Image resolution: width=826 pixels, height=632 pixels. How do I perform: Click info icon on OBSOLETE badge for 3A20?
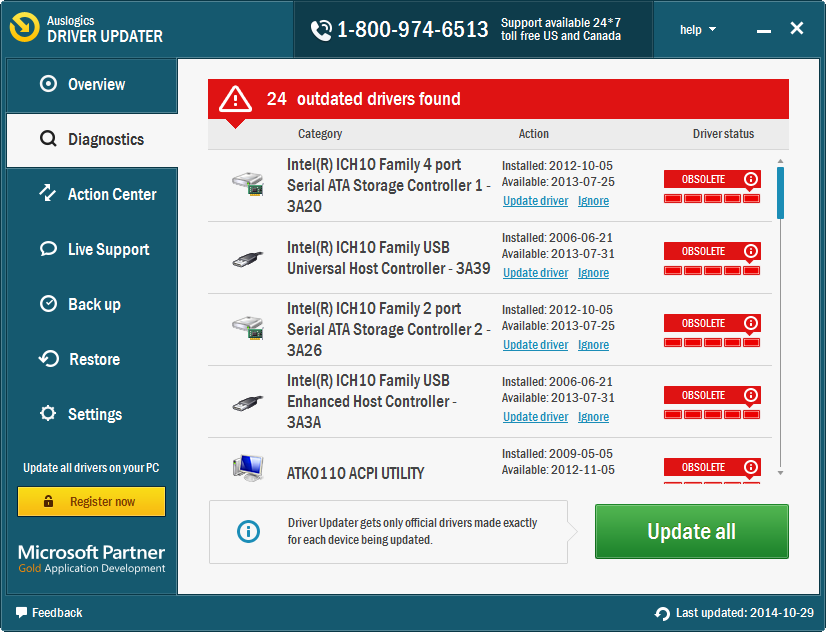click(751, 179)
